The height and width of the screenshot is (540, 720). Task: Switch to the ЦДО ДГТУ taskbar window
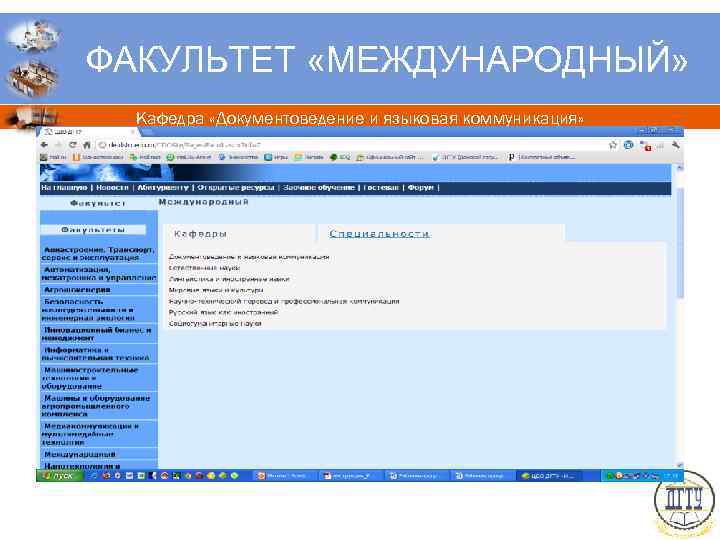(549, 476)
